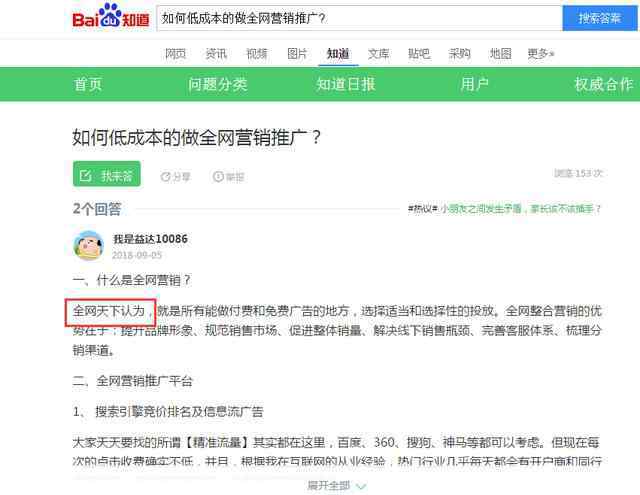640x495 pixels.
Task: Select 问题分类 in green navigation bar
Action: (218, 84)
